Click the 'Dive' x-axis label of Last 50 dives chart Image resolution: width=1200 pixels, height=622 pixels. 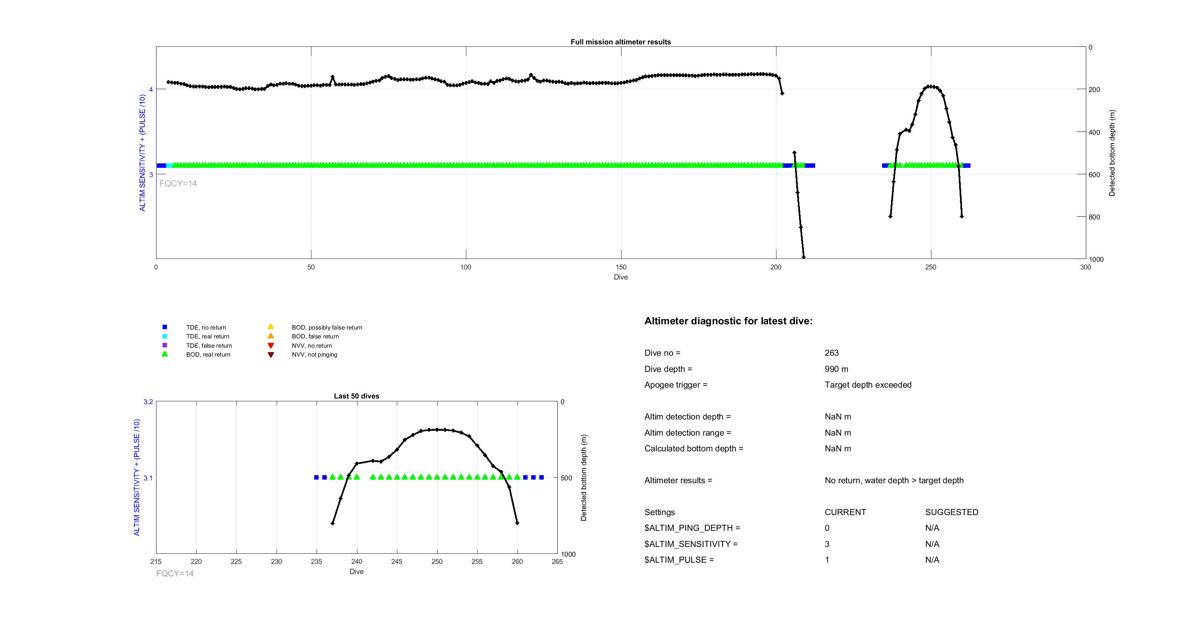coord(357,572)
